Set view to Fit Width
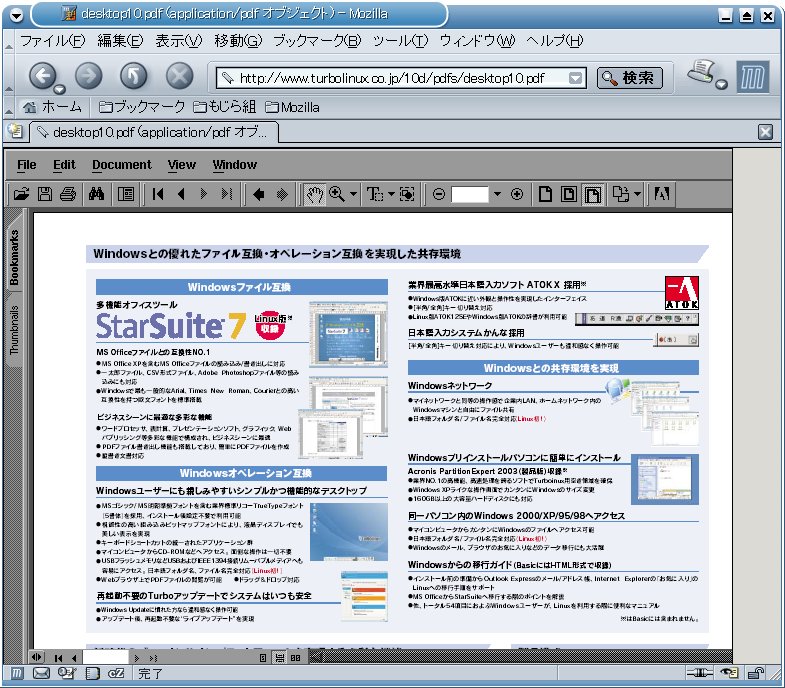 tap(593, 194)
